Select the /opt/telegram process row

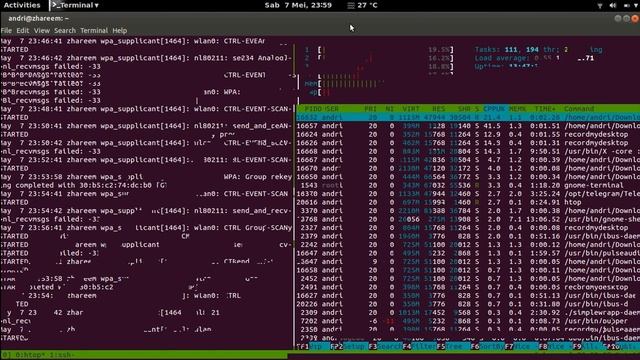468,194
